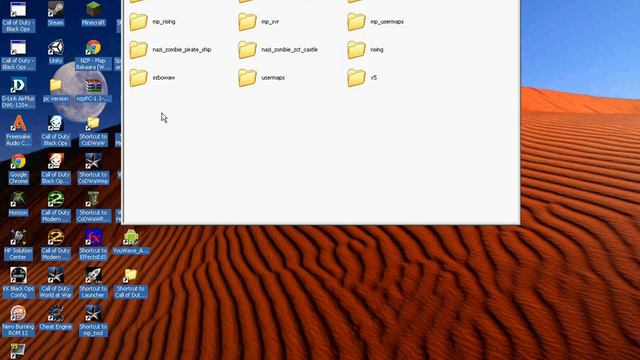This screenshot has width=640, height=360.
Task: Select the Unity desktop shortcut
Action: click(56, 52)
